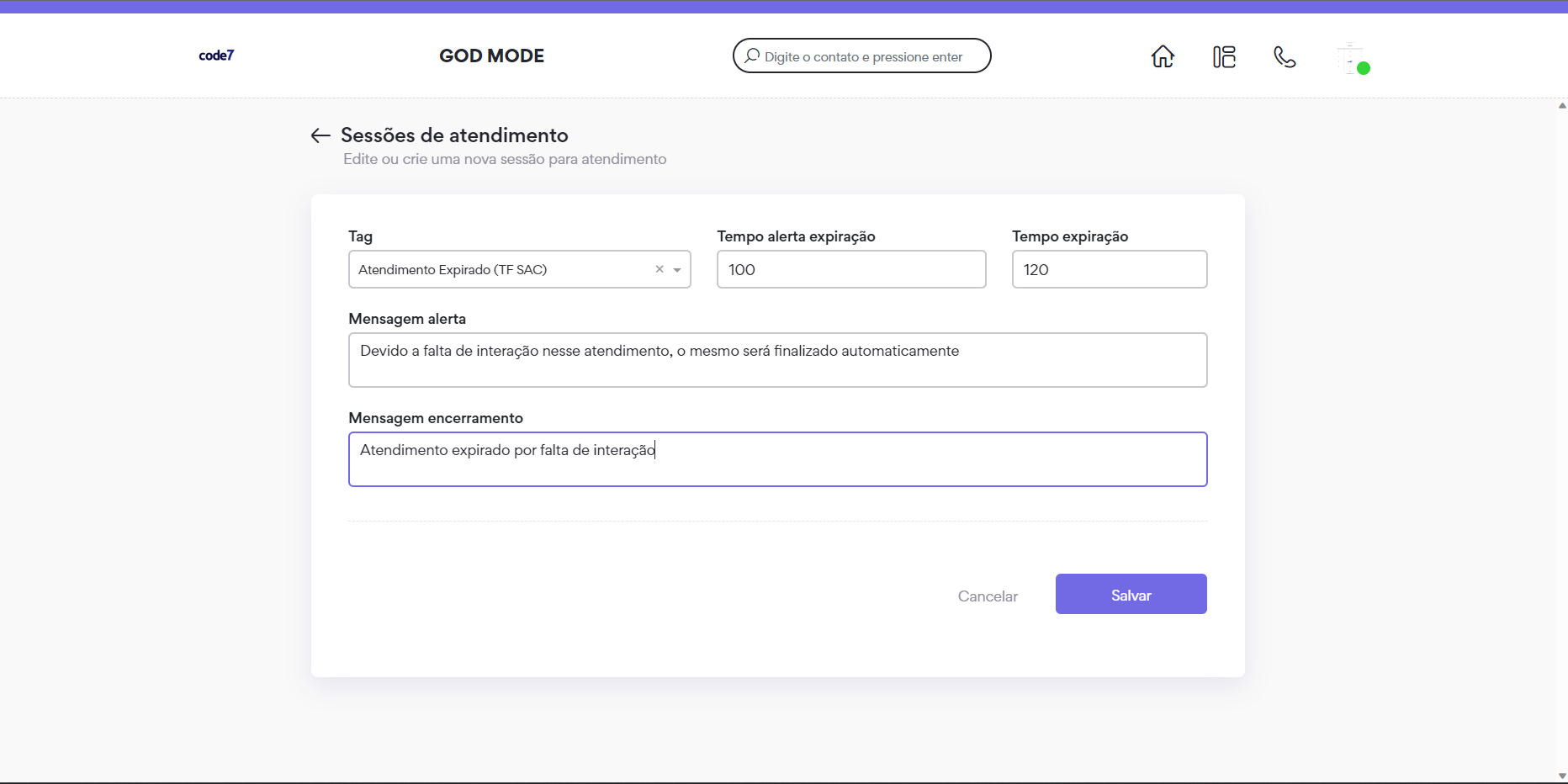Click the Mensagem encerramento label
Image resolution: width=1568 pixels, height=784 pixels.
436,418
